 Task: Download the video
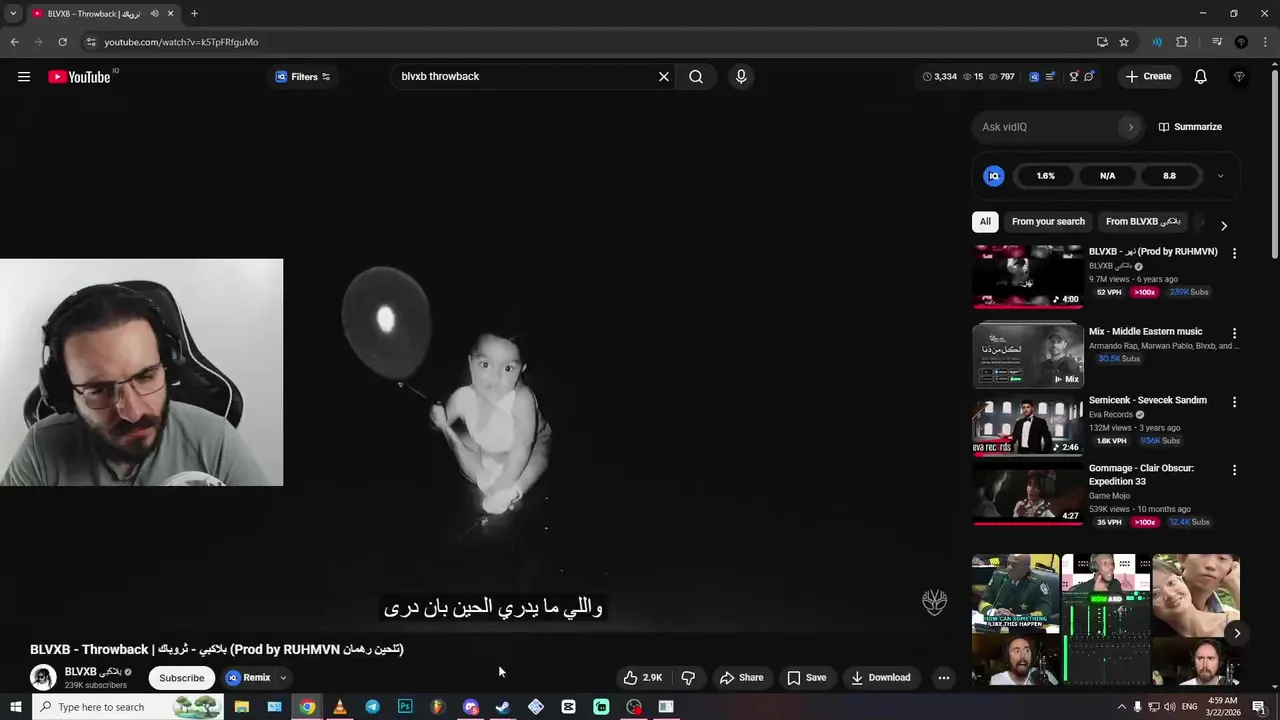pos(881,678)
